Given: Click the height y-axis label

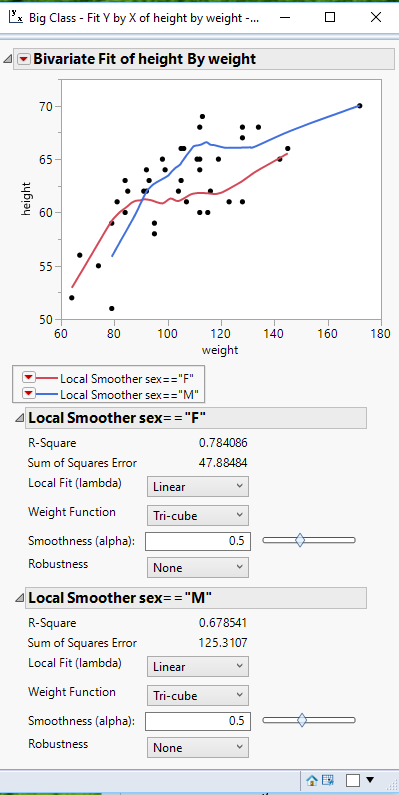Looking at the screenshot, I should (26, 199).
